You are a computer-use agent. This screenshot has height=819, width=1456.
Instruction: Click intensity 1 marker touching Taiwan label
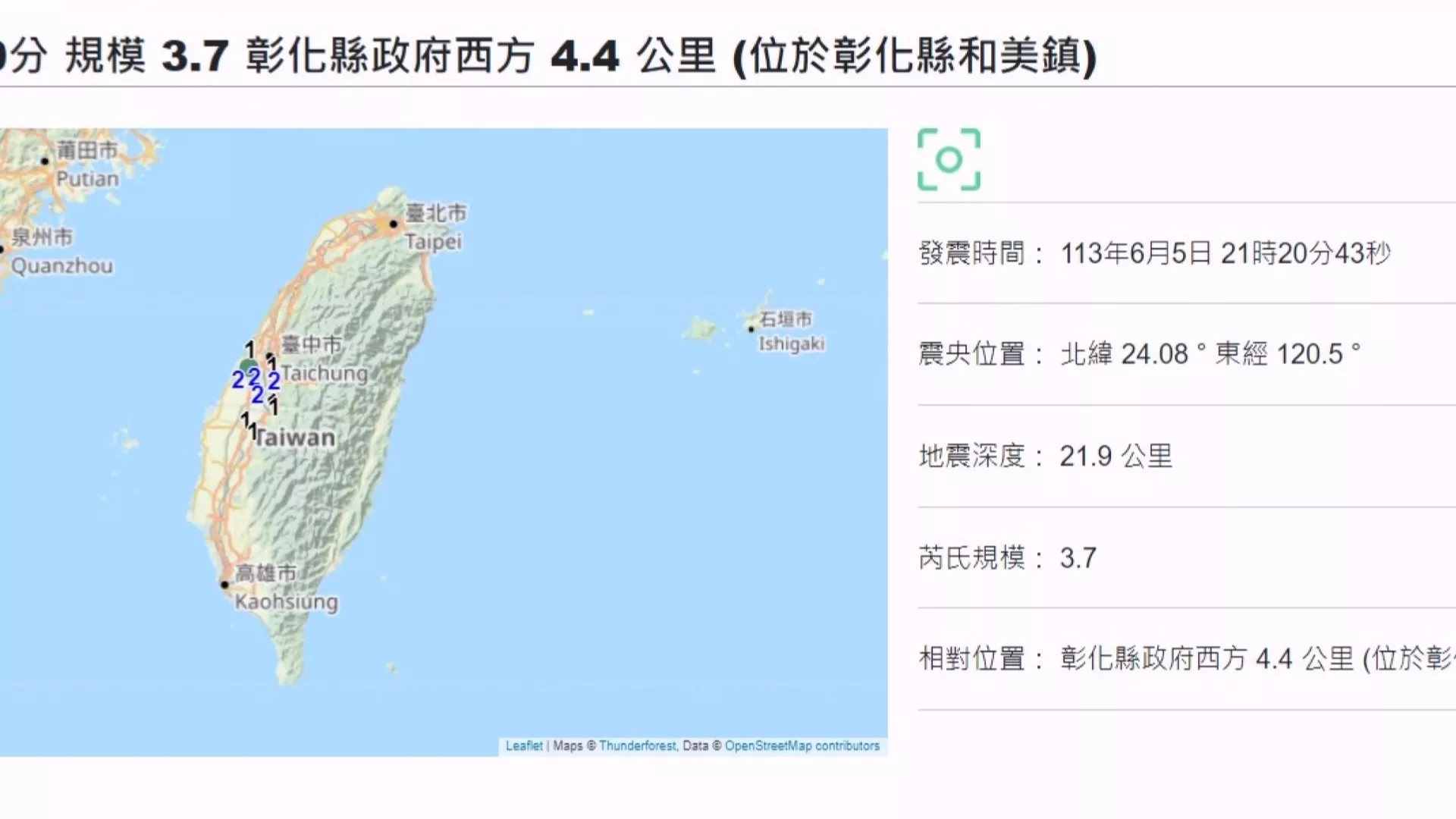[x=253, y=432]
